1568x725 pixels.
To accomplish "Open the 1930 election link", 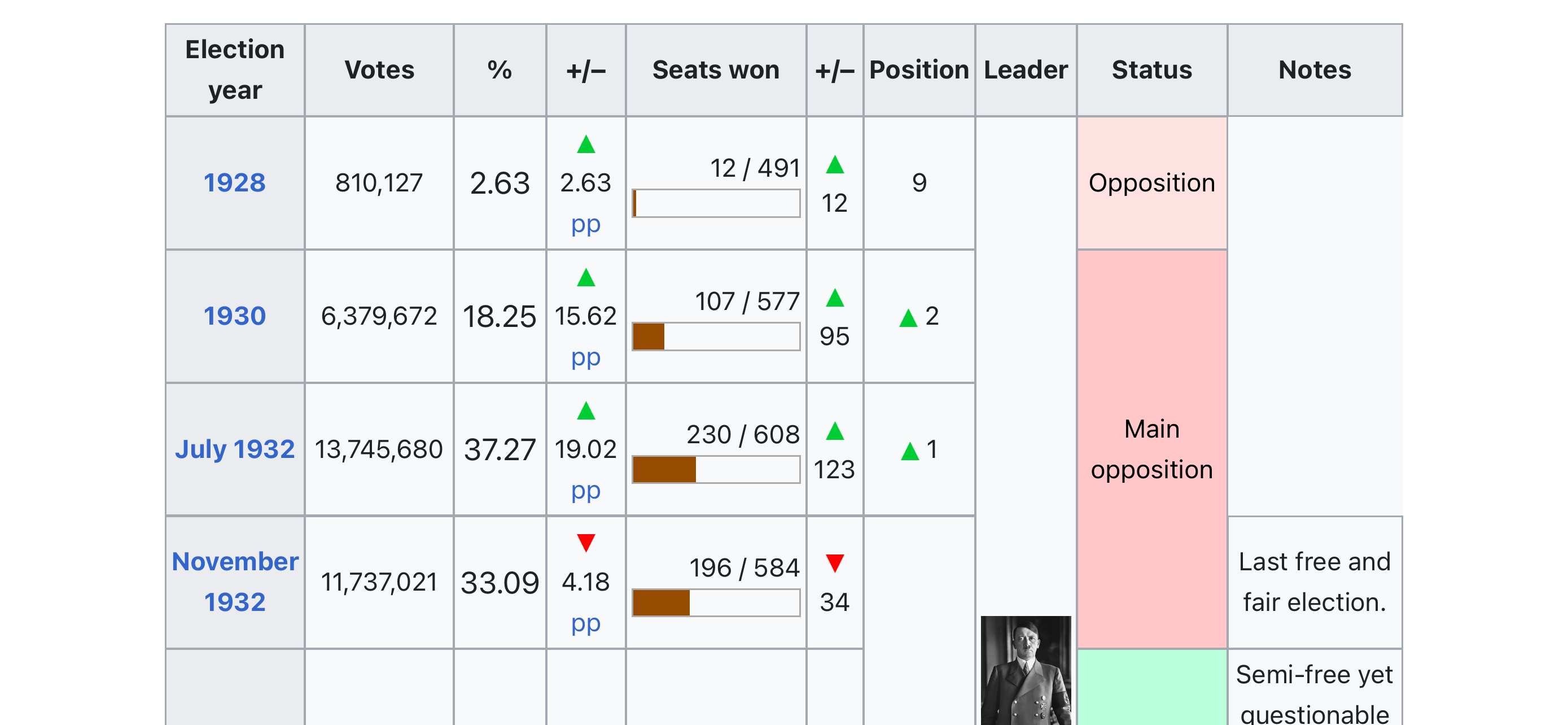I will pyautogui.click(x=234, y=316).
